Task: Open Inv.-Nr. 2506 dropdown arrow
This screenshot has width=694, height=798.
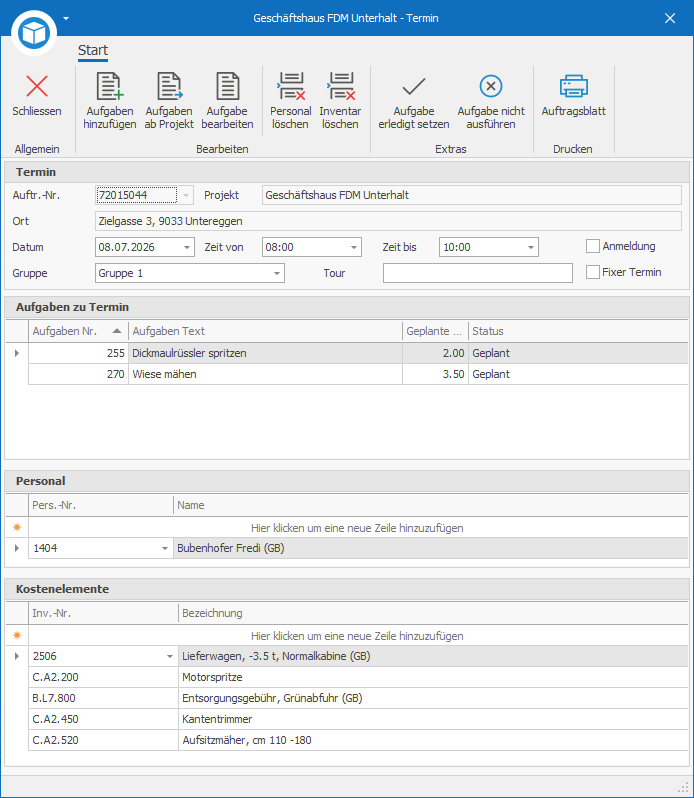Action: tap(170, 656)
